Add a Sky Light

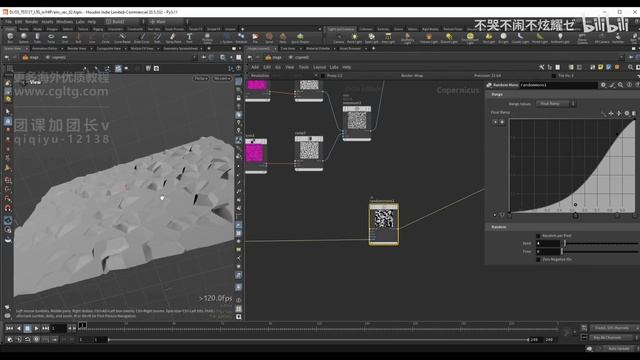tap(489, 38)
